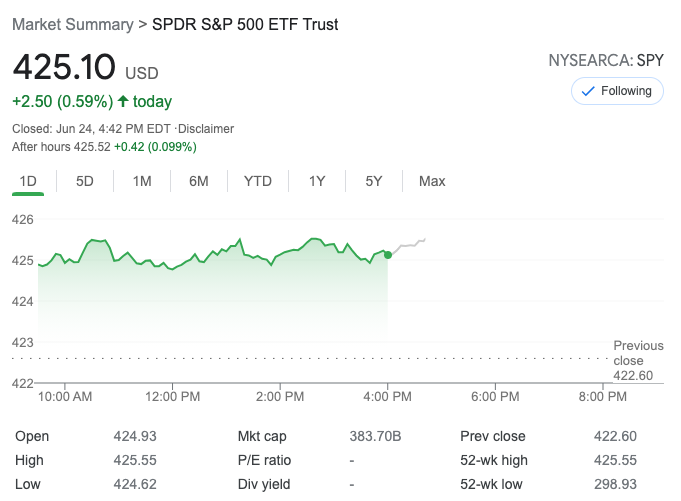Switch to the 5D chart tab
The width and height of the screenshot is (681, 501).
(x=85, y=181)
